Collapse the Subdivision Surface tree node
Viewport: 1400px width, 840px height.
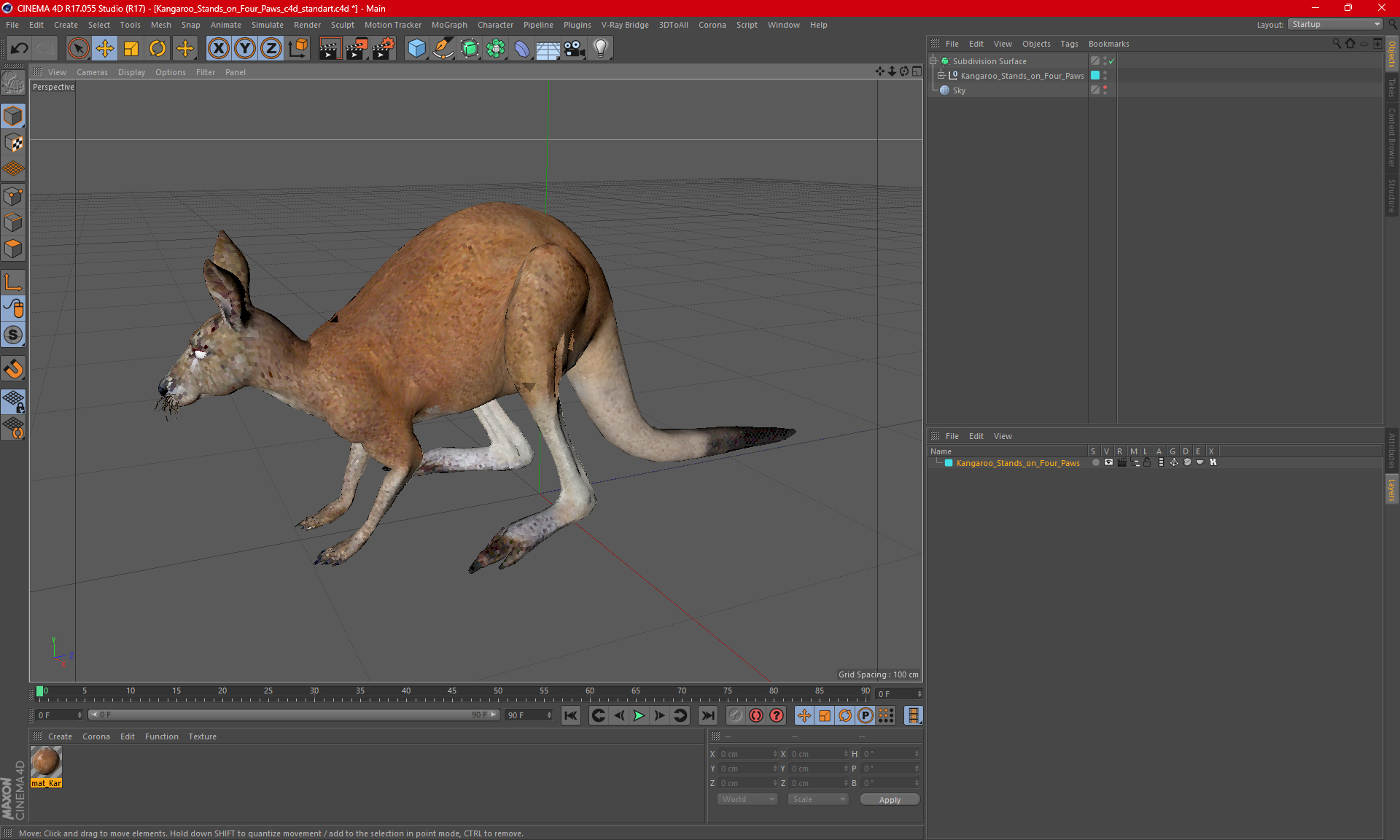coord(933,61)
